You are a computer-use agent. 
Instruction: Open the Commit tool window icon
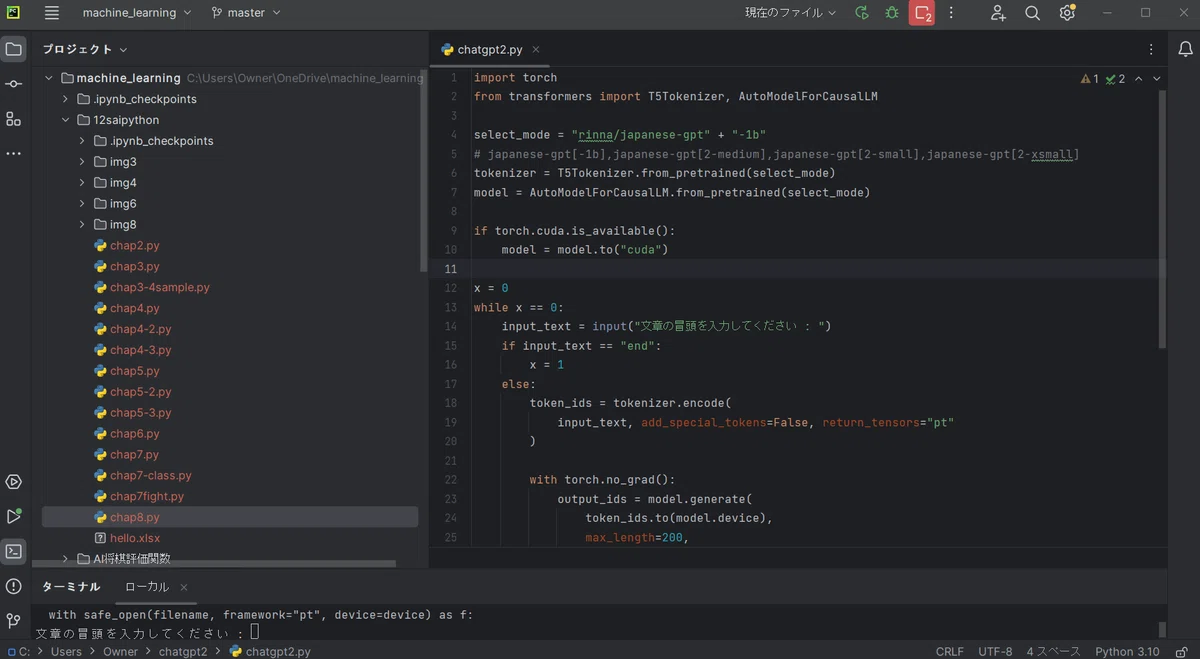13,84
